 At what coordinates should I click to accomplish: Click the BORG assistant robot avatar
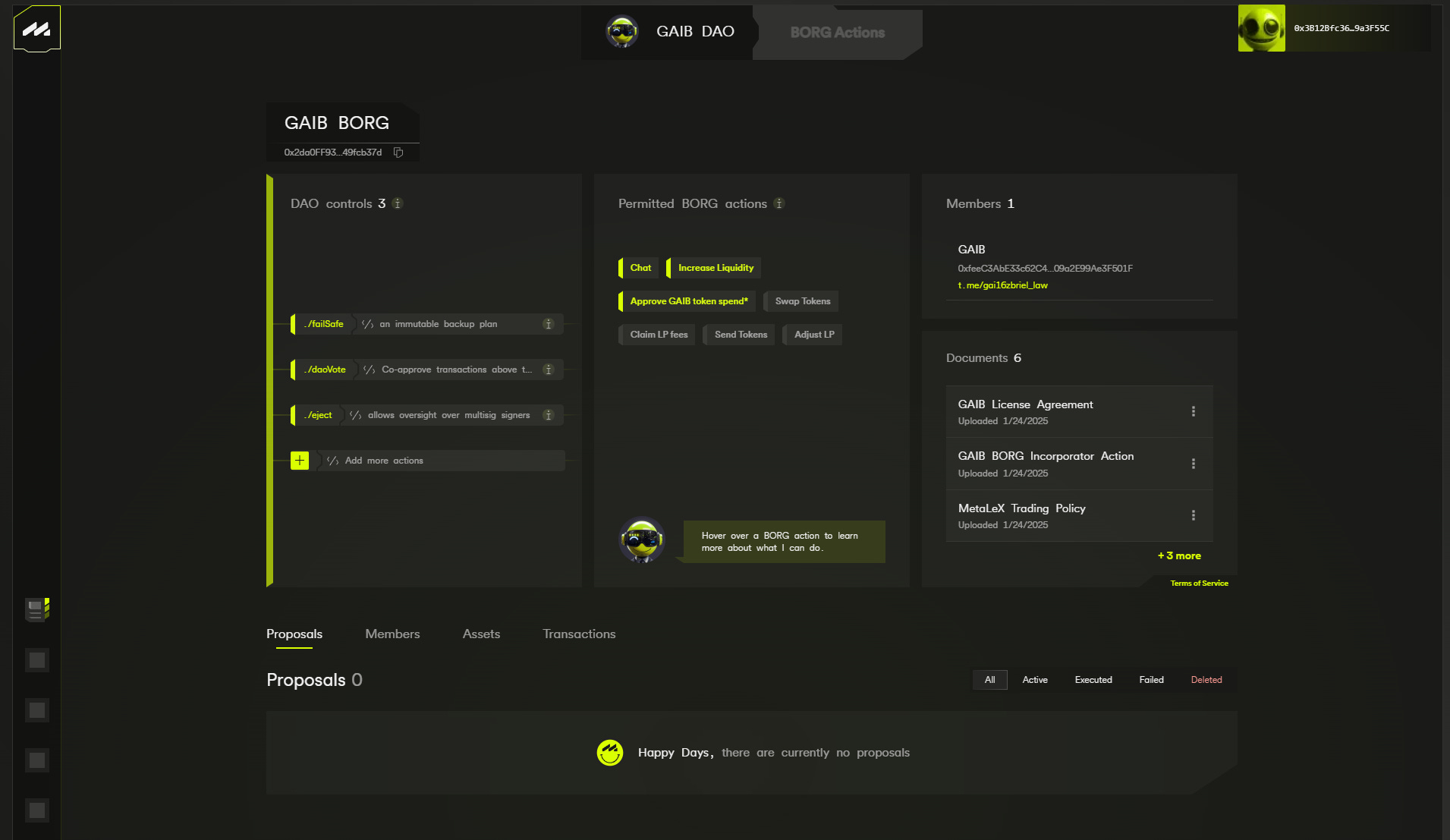(643, 540)
